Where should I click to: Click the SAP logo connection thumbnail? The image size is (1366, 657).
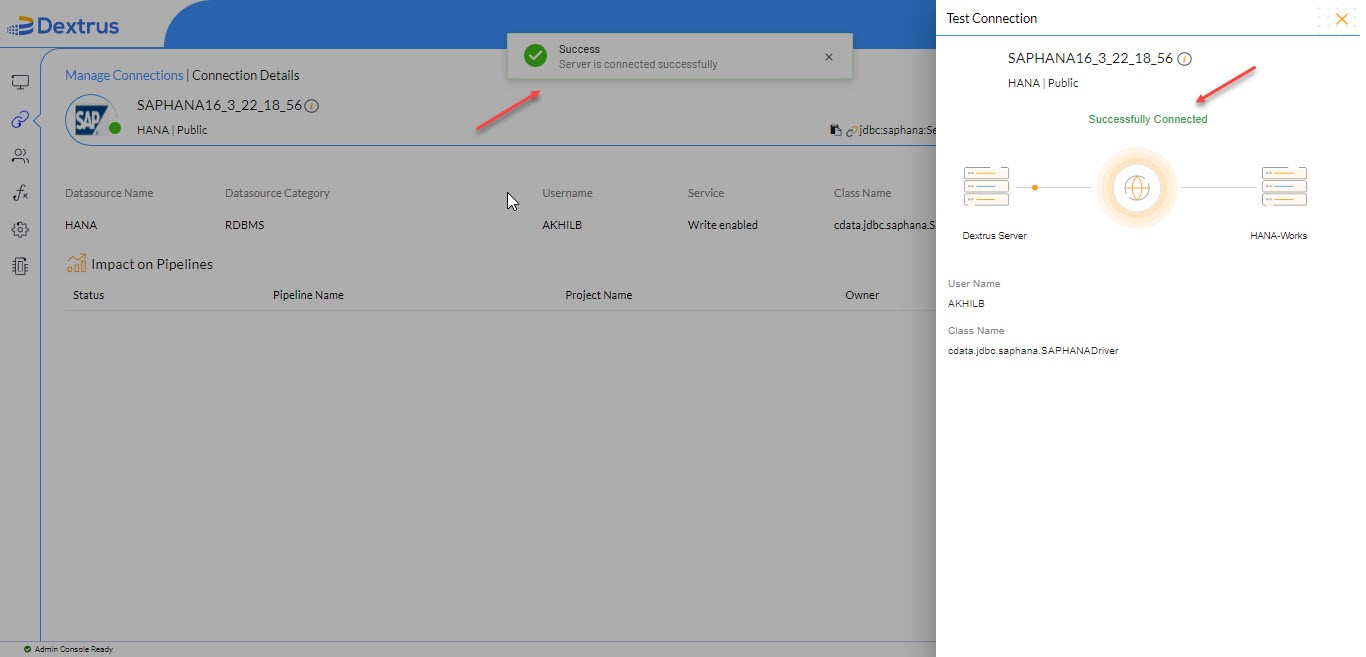click(92, 119)
